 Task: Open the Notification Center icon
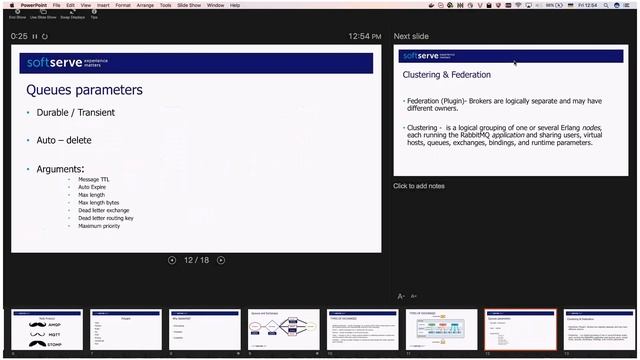click(x=627, y=5)
